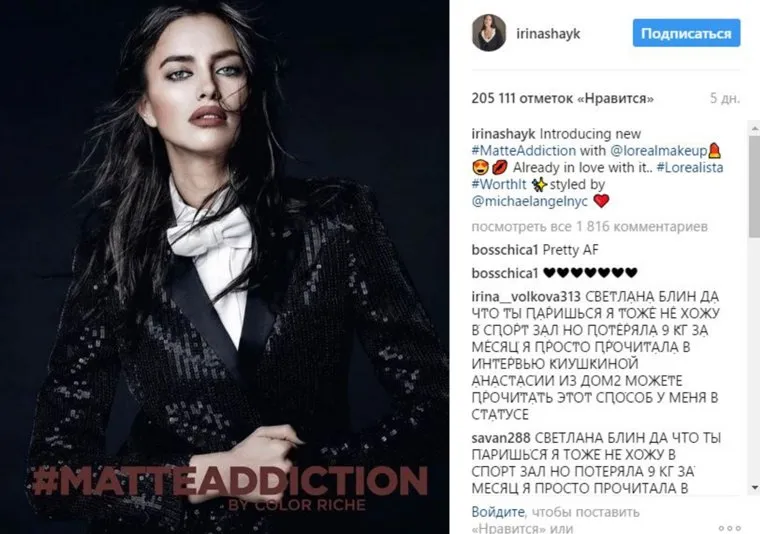Click the Подписаться follow button

(686, 33)
